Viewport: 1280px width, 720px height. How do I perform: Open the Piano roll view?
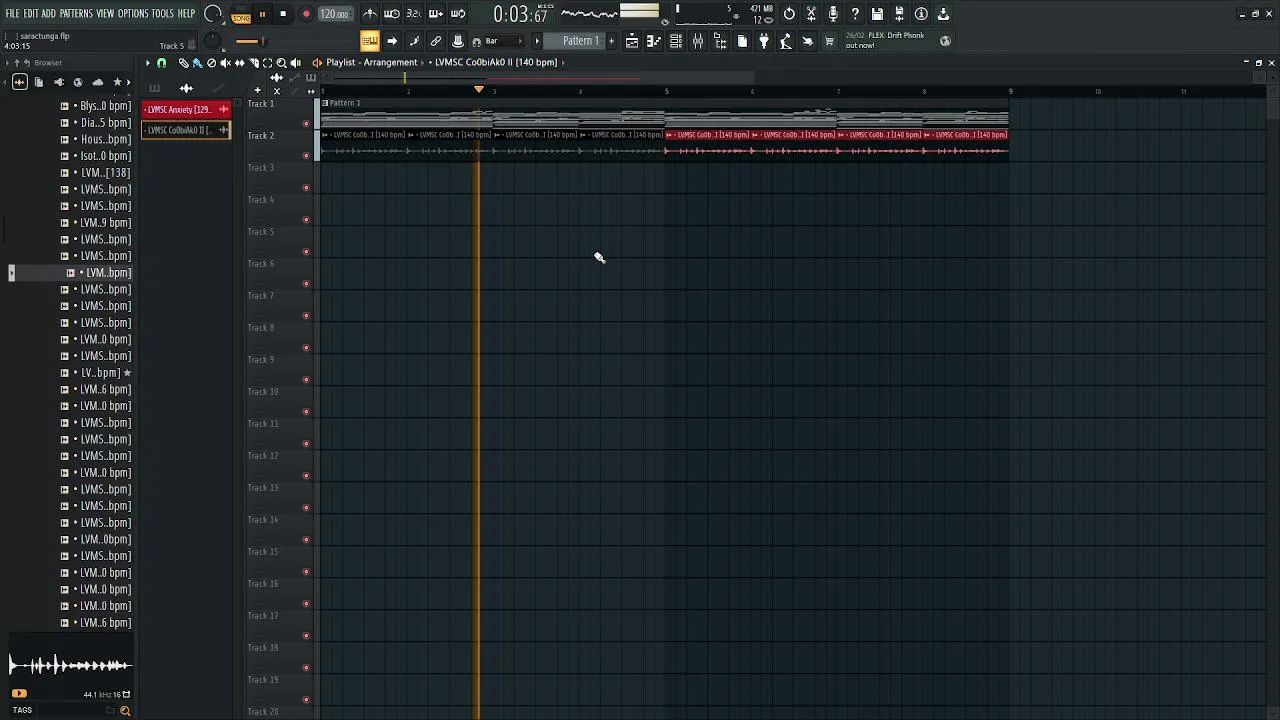click(654, 41)
